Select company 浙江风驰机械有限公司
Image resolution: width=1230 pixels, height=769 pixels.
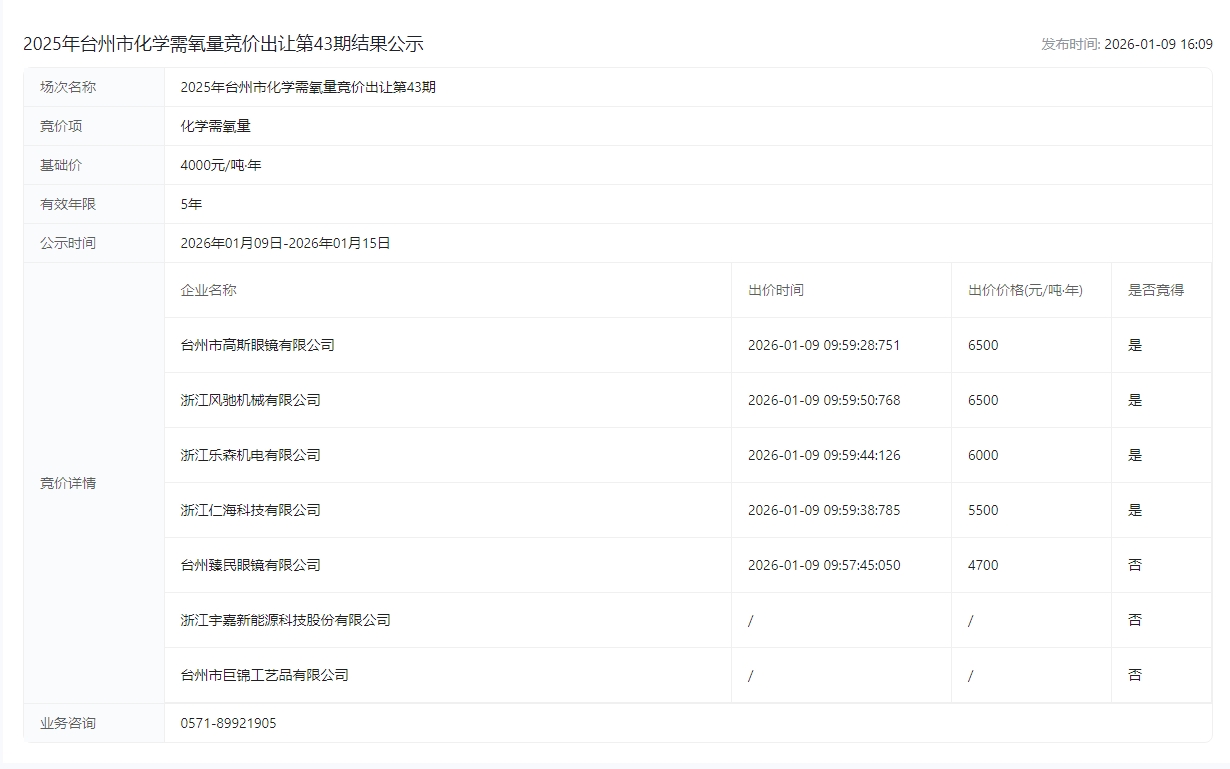[250, 400]
